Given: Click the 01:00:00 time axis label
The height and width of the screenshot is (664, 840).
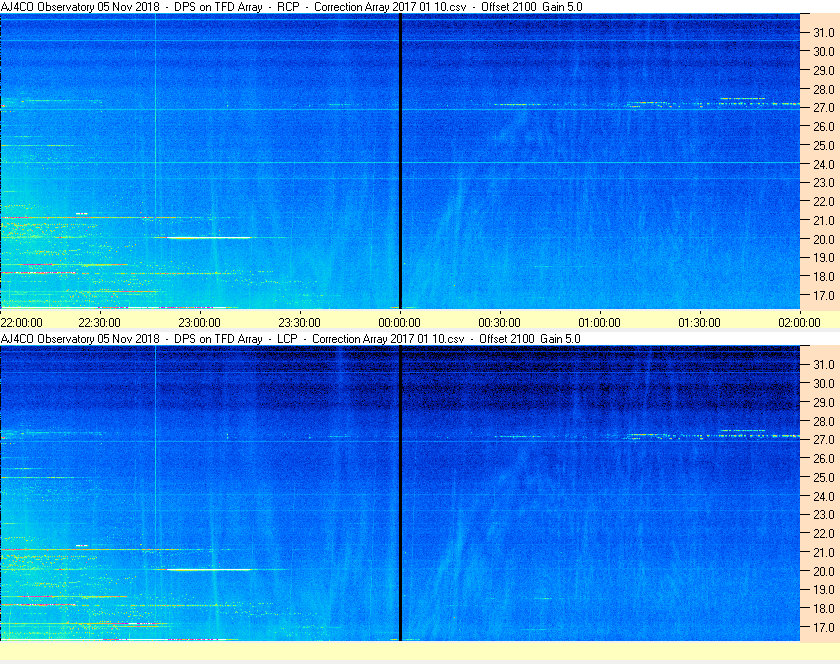Looking at the screenshot, I should point(599,323).
